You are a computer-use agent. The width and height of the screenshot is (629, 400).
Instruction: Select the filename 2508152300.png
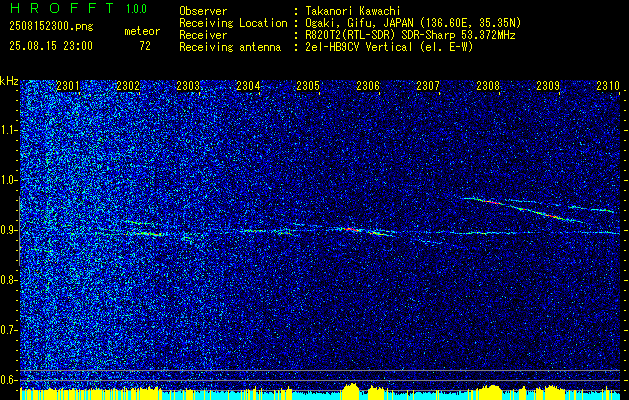(51, 27)
